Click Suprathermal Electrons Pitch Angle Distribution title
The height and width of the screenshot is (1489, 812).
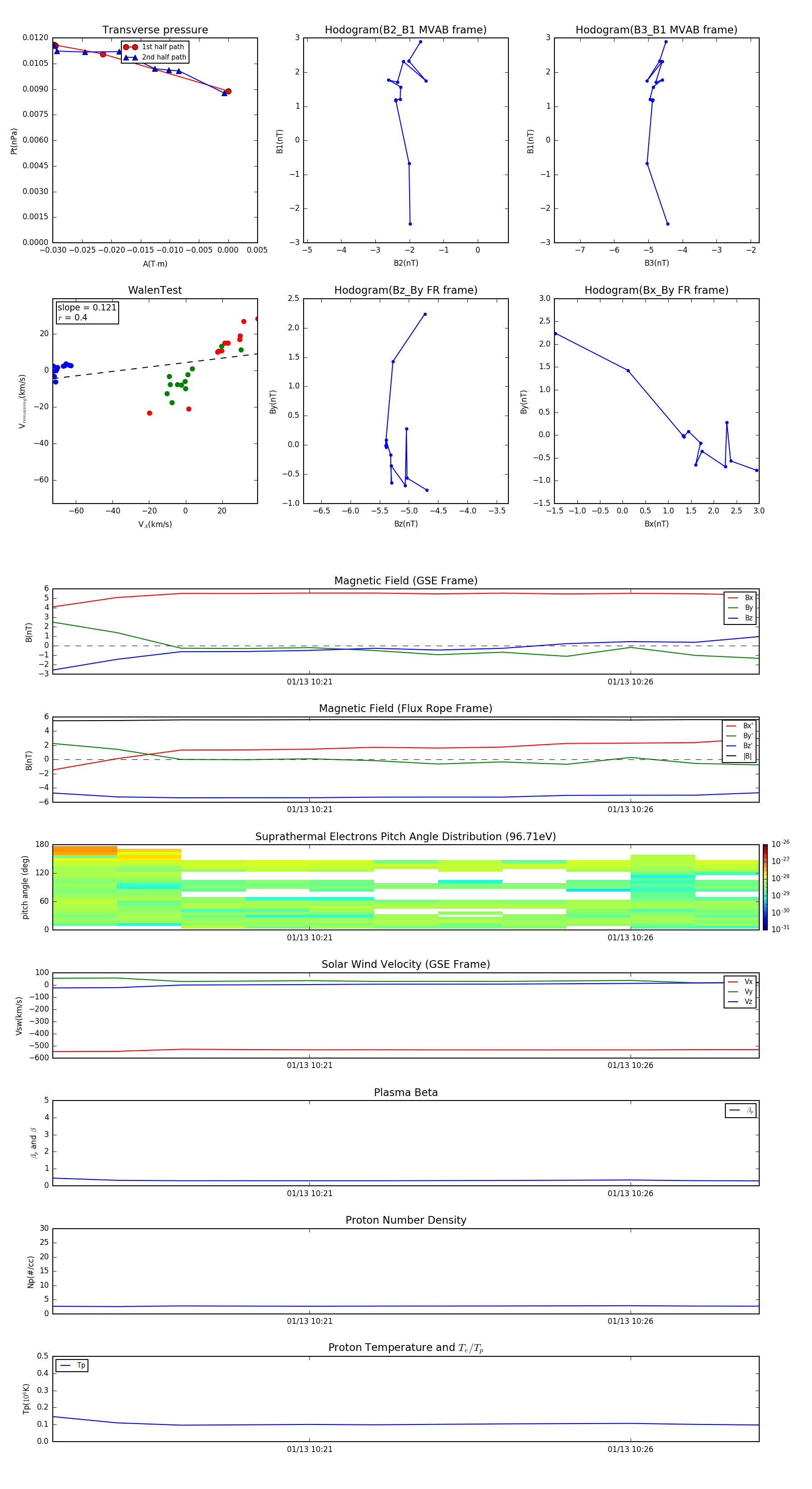pos(406,837)
